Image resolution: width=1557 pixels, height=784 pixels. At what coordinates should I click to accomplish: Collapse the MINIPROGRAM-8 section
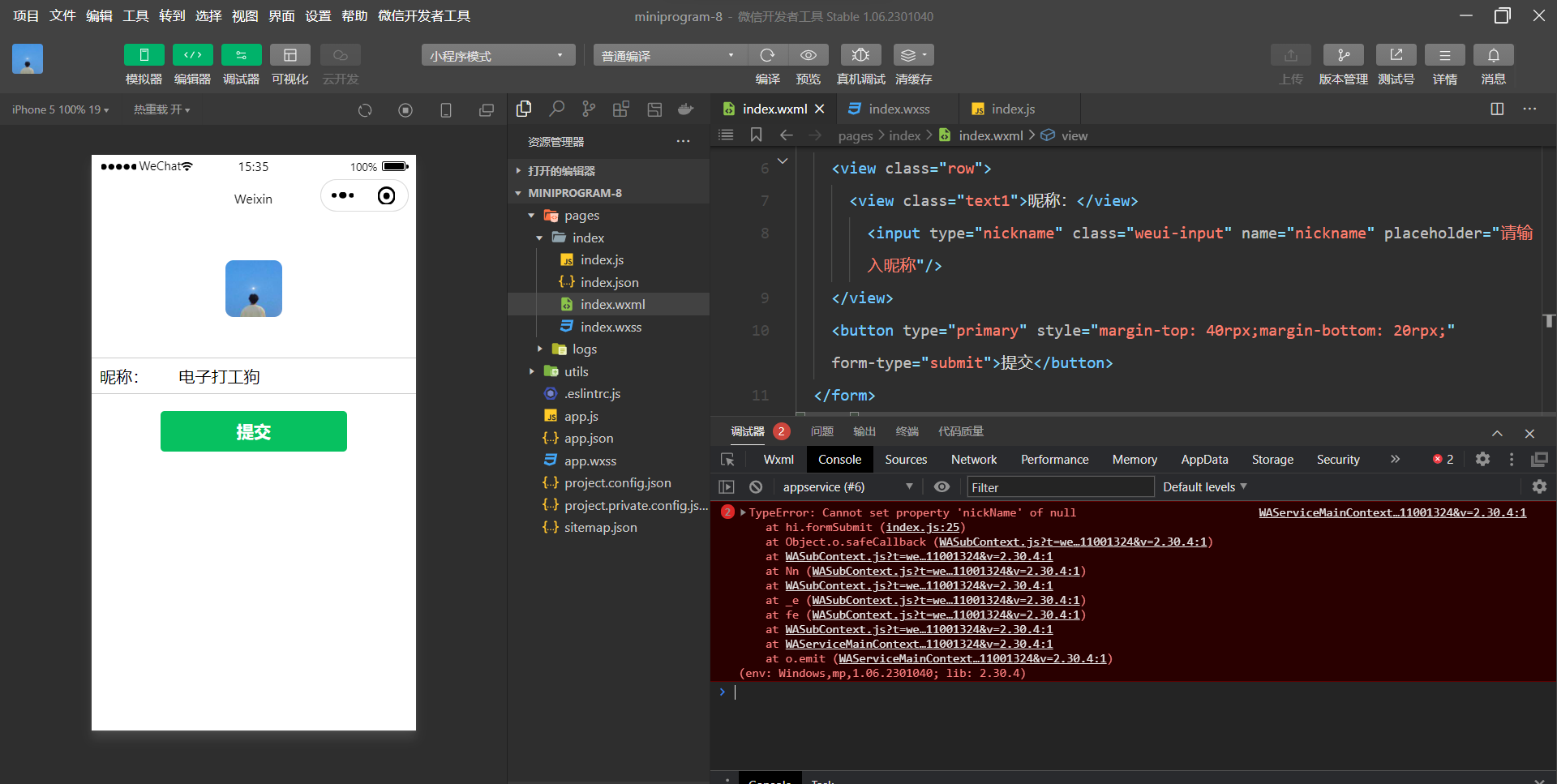(608, 193)
